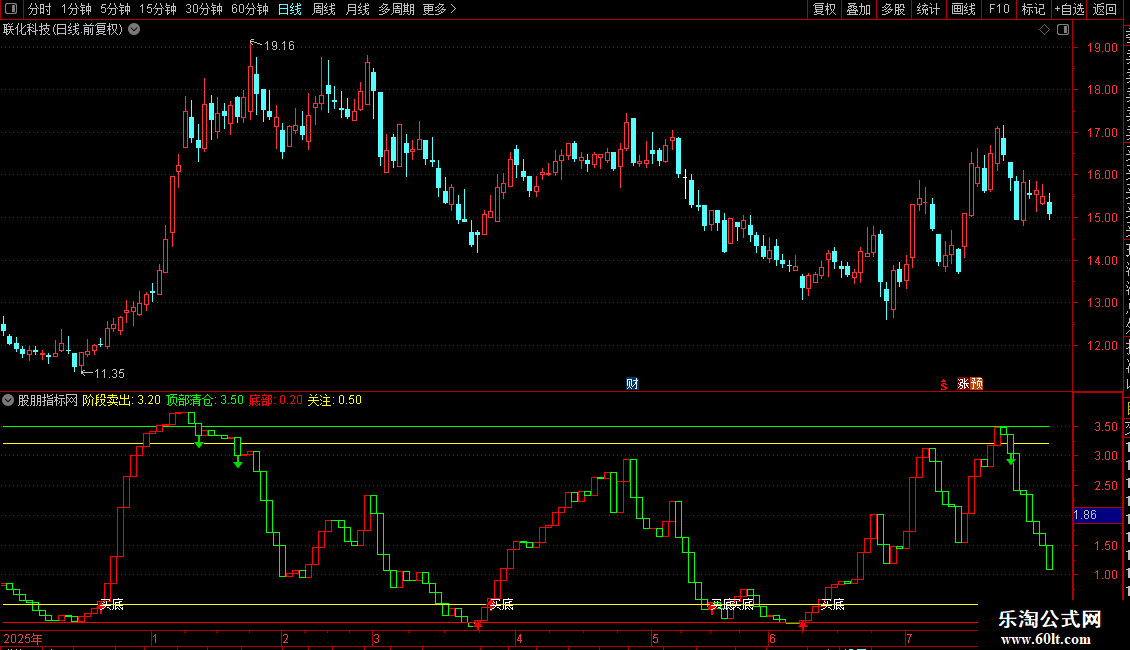Image resolution: width=1130 pixels, height=650 pixels.
Task: Switch to 60分钟 chart tab
Action: click(x=250, y=9)
